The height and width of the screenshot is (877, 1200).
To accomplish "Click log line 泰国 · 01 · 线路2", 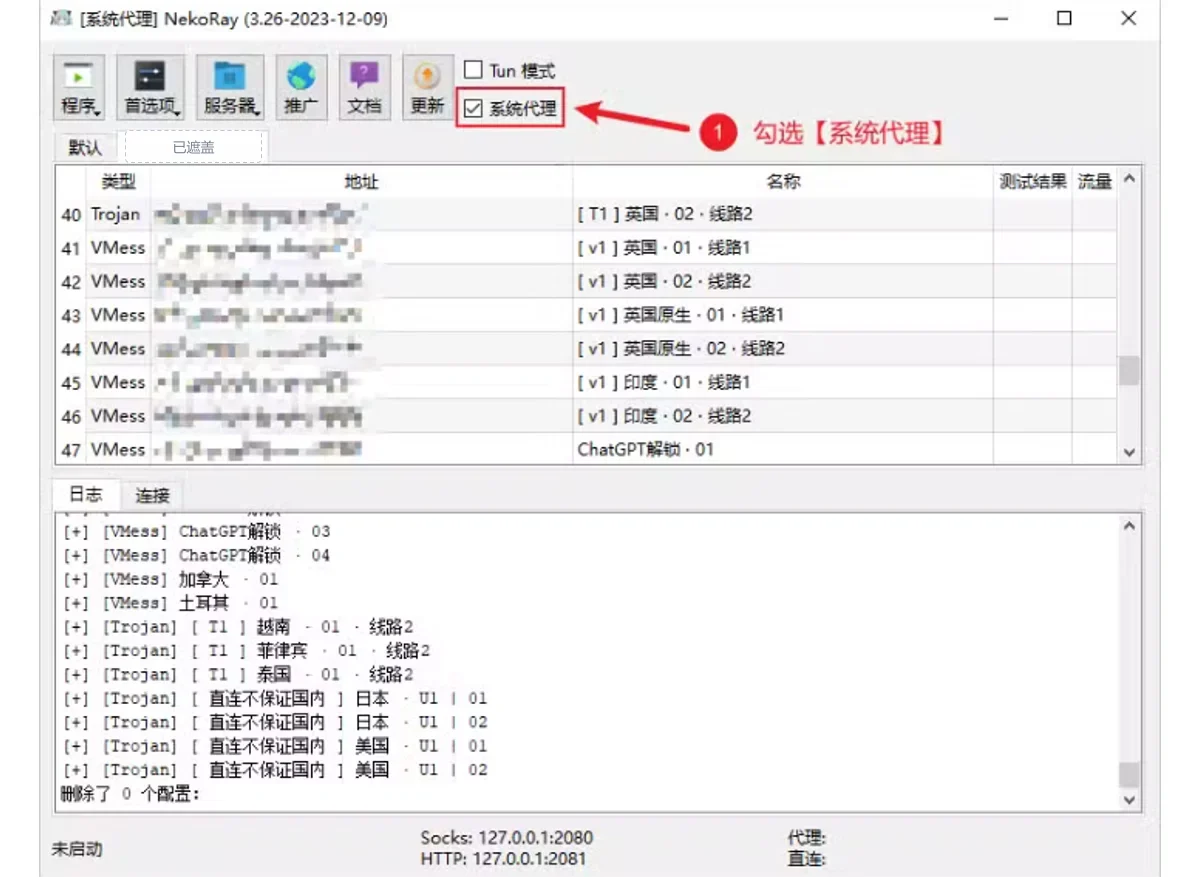I will [238, 675].
